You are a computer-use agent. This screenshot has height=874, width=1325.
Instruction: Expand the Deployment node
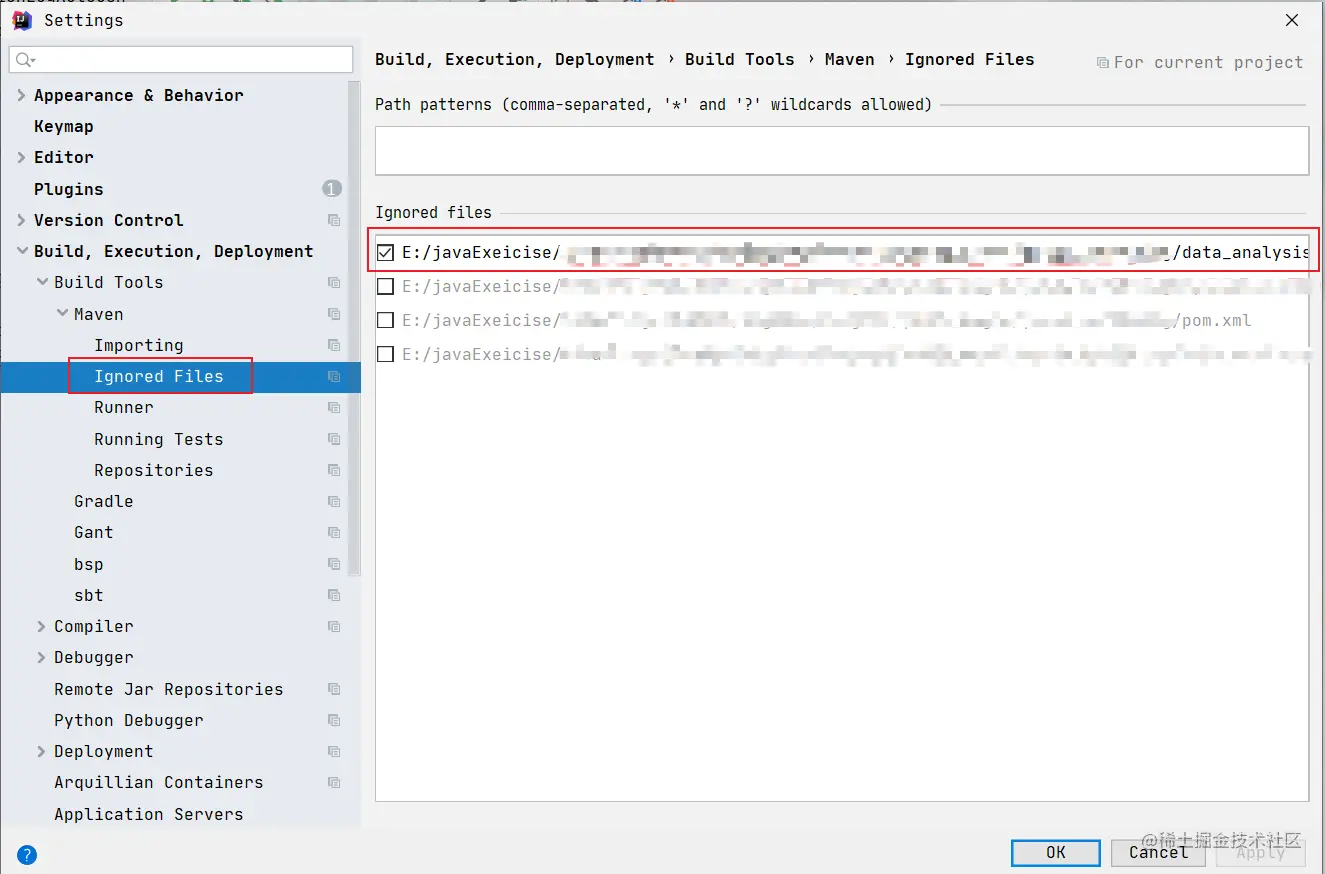(x=42, y=751)
